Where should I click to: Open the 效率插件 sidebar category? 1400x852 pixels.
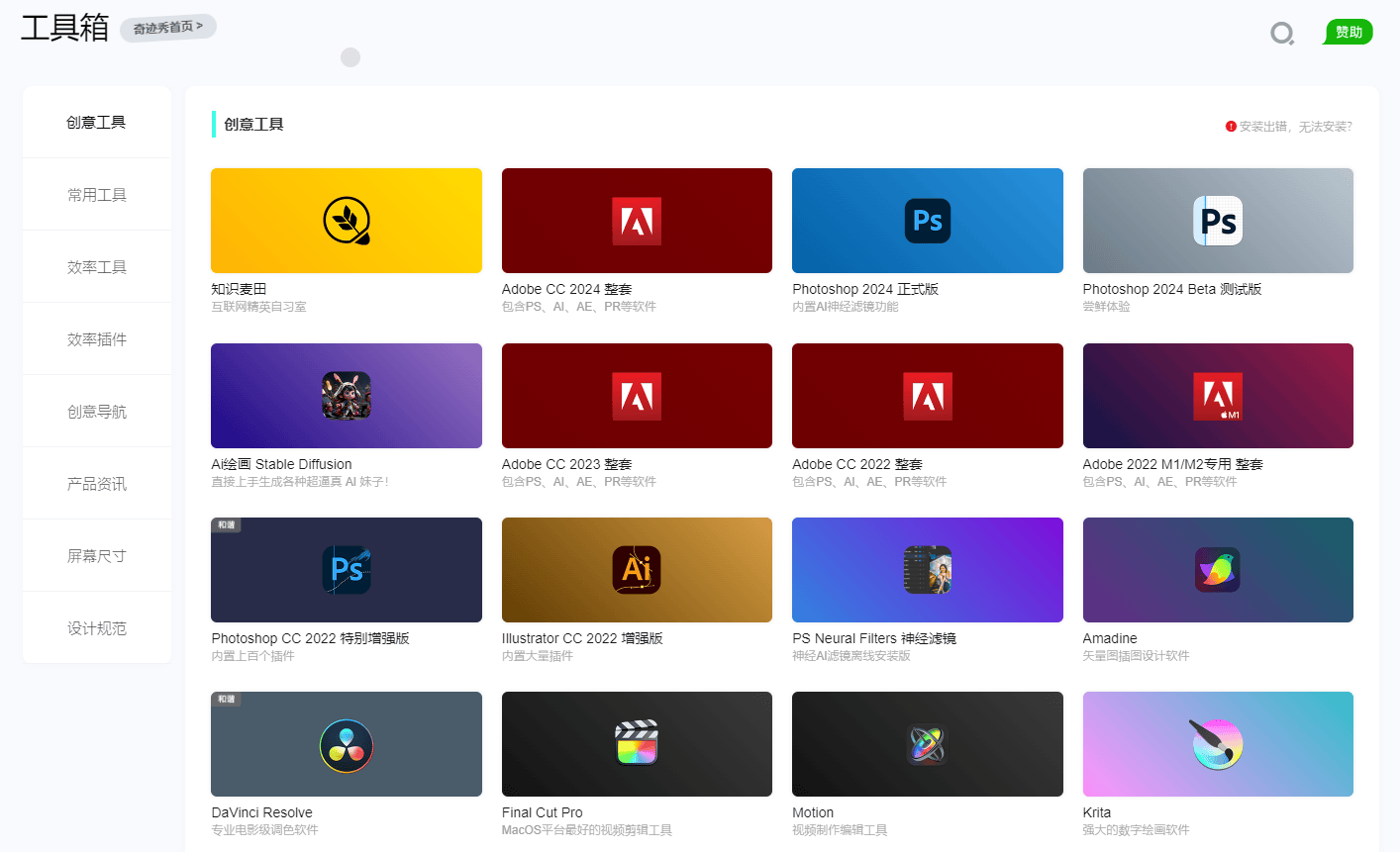97,339
